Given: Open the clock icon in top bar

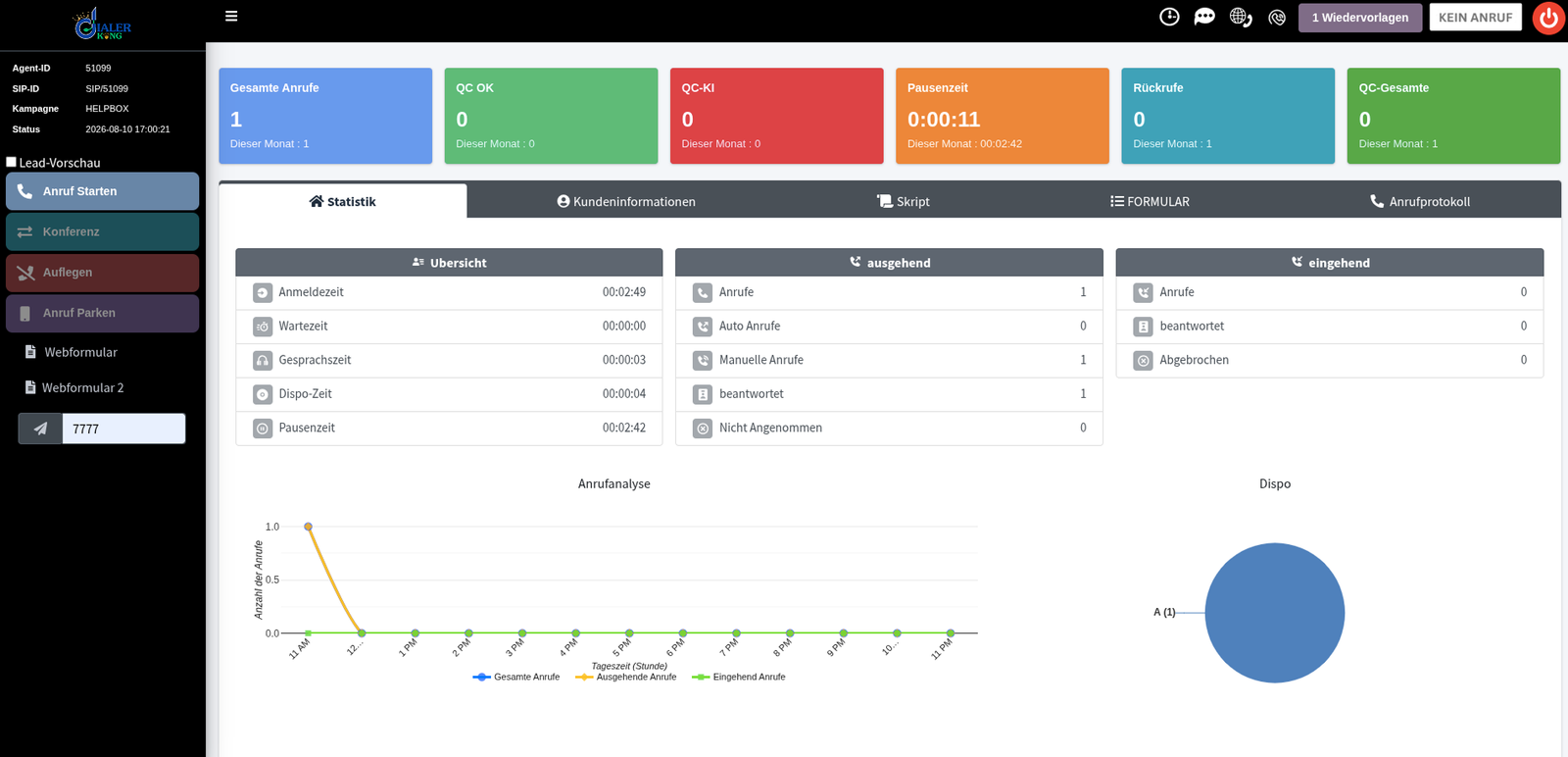Looking at the screenshot, I should [1169, 17].
